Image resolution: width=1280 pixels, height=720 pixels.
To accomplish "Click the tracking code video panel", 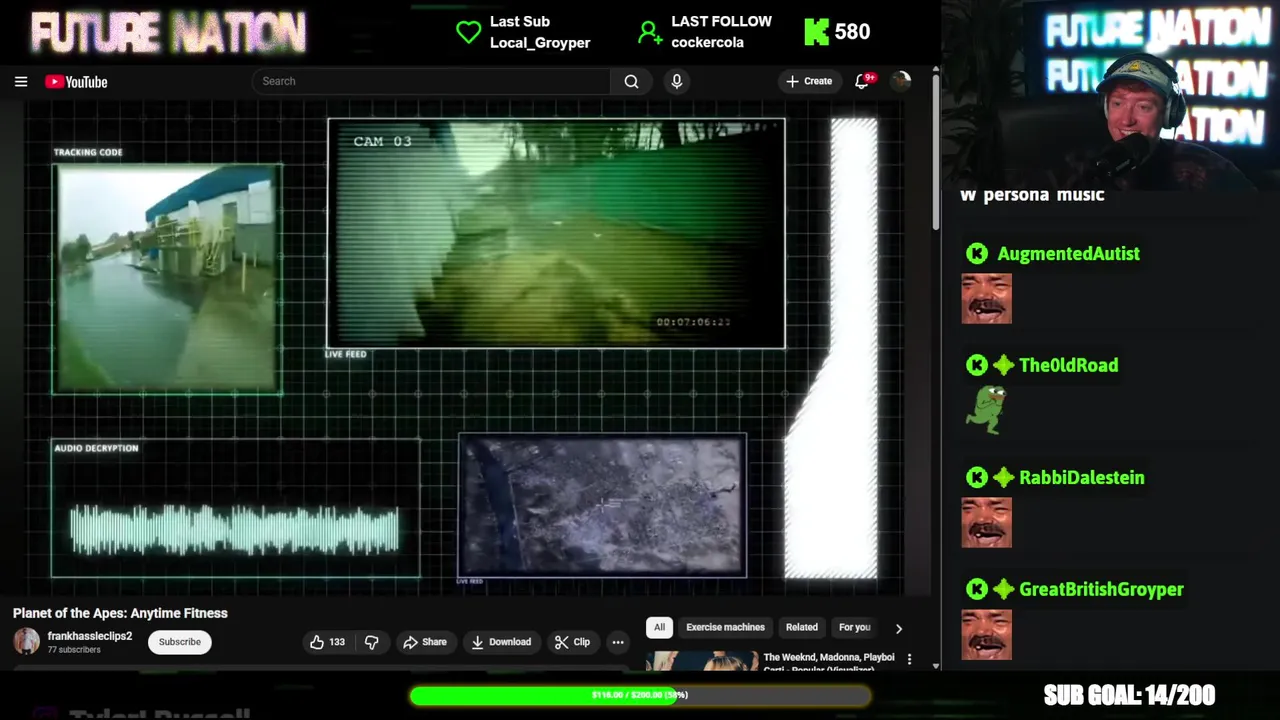I will click(x=167, y=279).
